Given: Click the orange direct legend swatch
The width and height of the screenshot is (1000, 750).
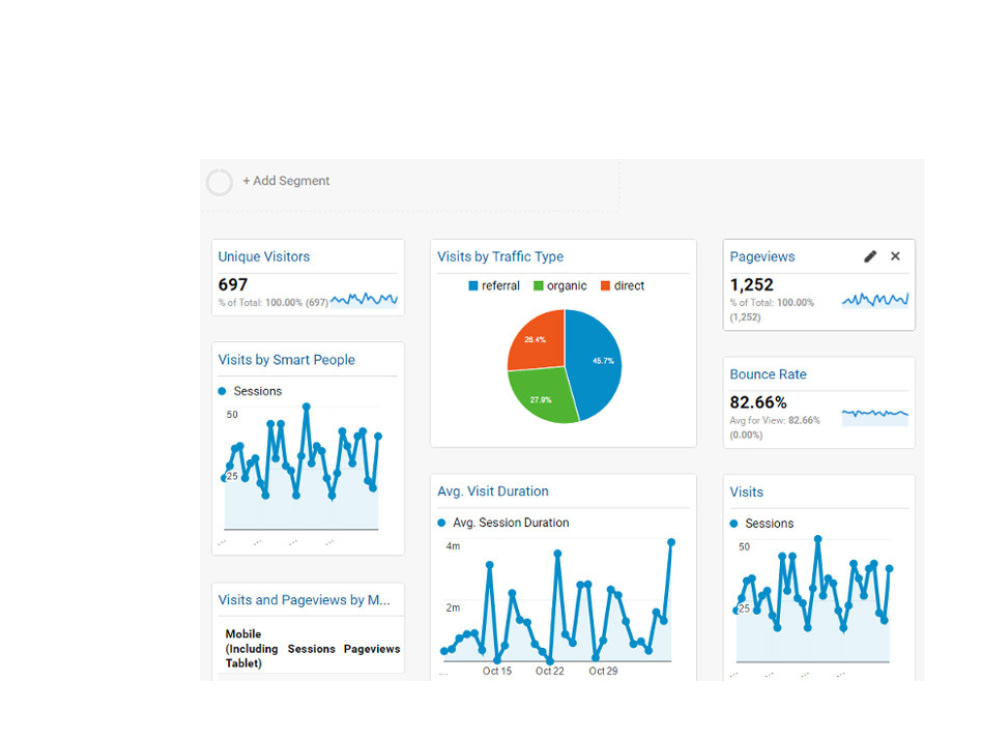Looking at the screenshot, I should point(606,285).
